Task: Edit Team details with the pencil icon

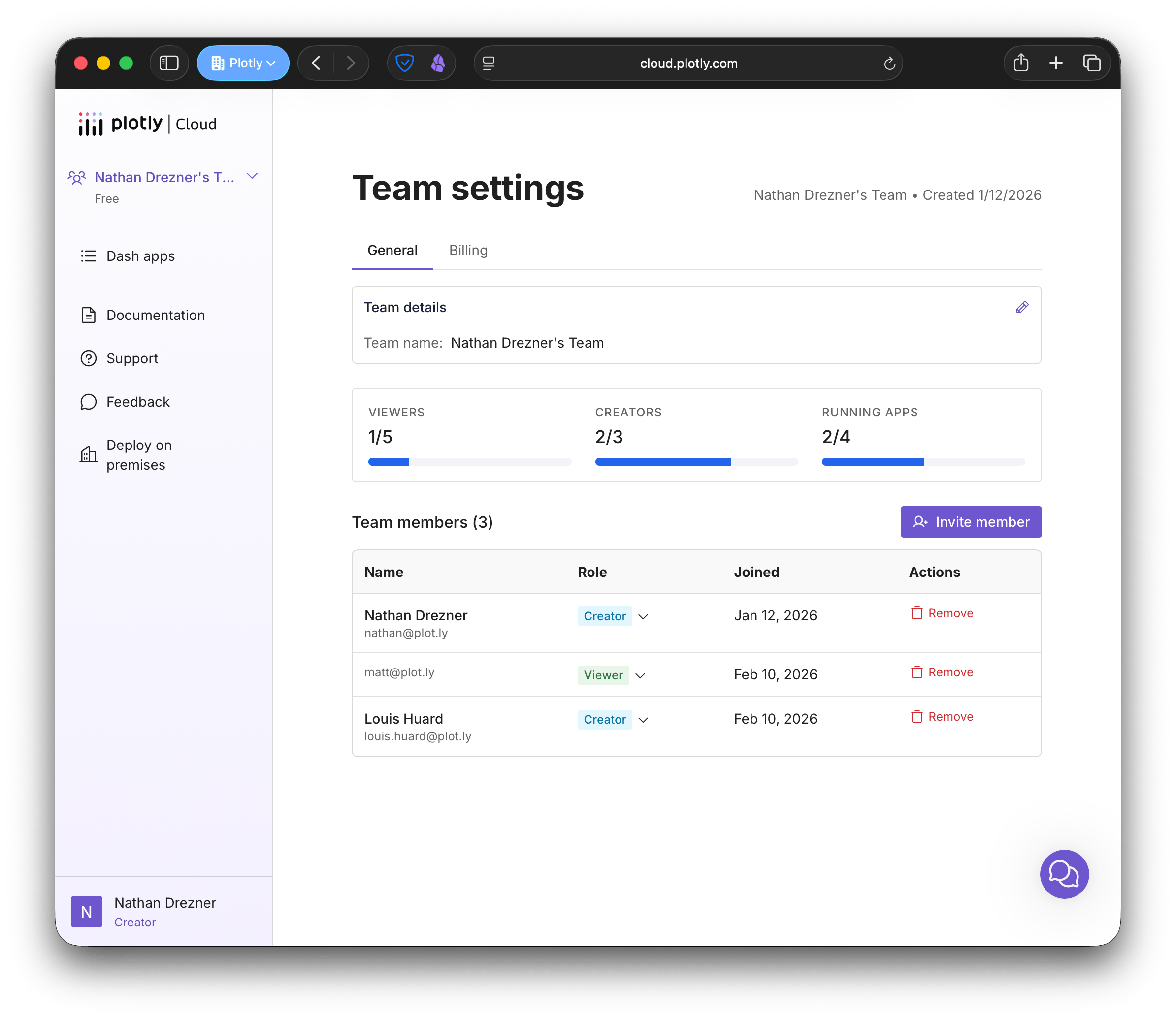Action: tap(1021, 307)
